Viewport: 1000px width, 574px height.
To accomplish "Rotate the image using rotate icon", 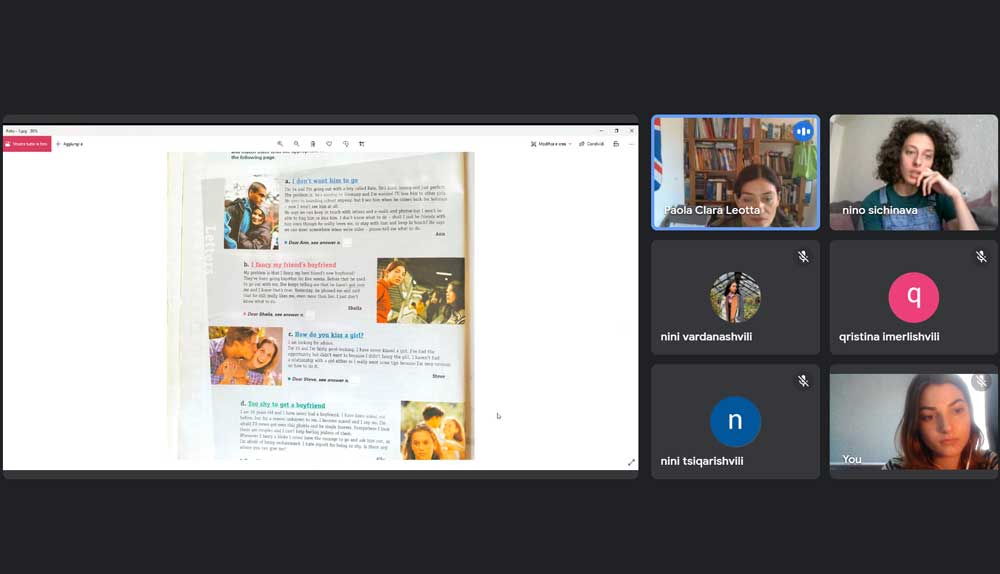I will pos(346,144).
